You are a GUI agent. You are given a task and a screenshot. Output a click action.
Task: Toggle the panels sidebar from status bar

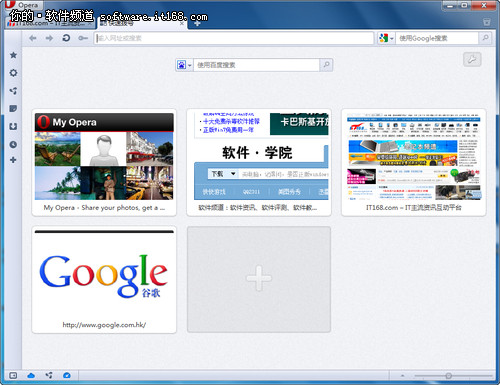(13, 376)
